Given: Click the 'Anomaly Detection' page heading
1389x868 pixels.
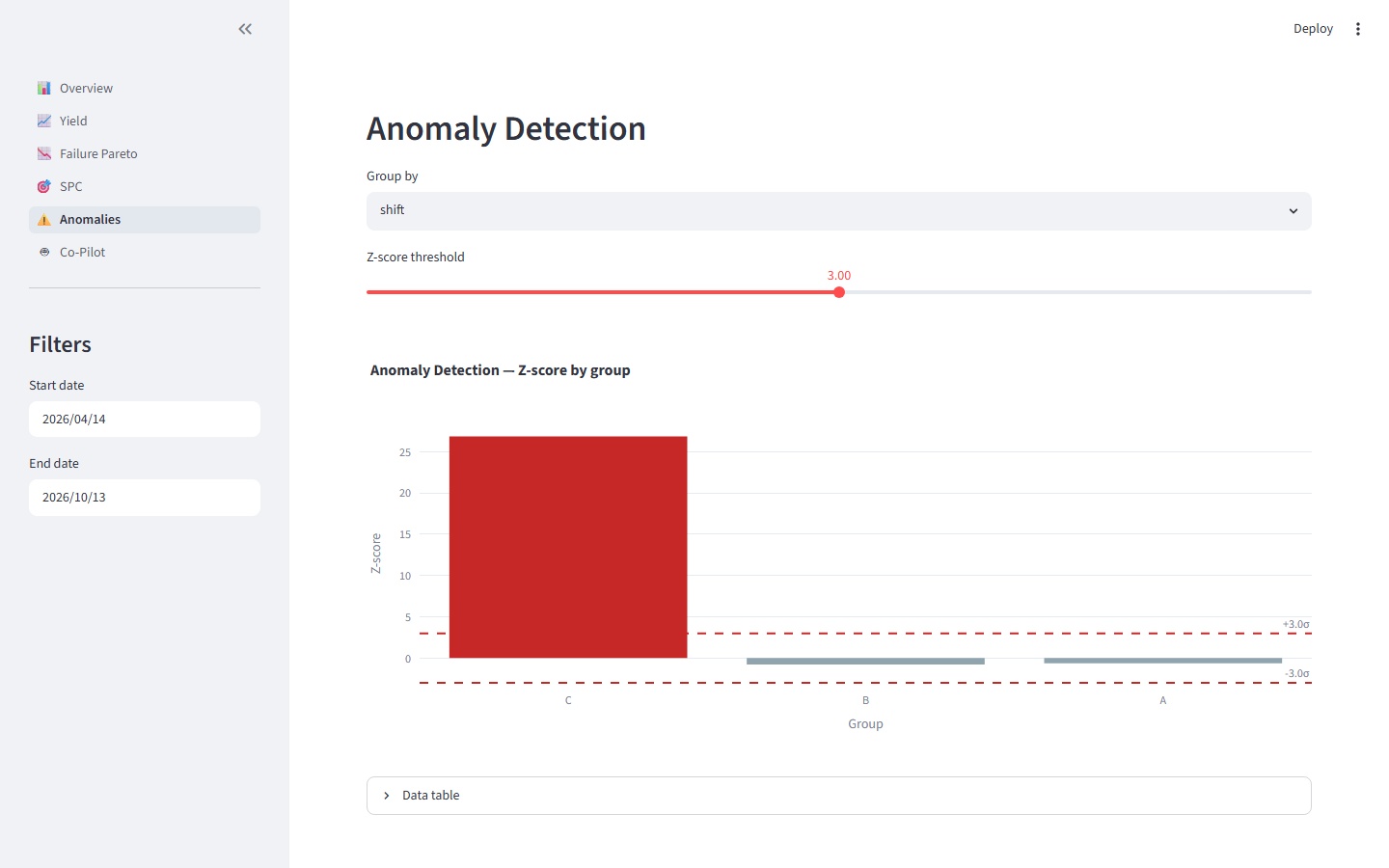Looking at the screenshot, I should click(x=506, y=128).
